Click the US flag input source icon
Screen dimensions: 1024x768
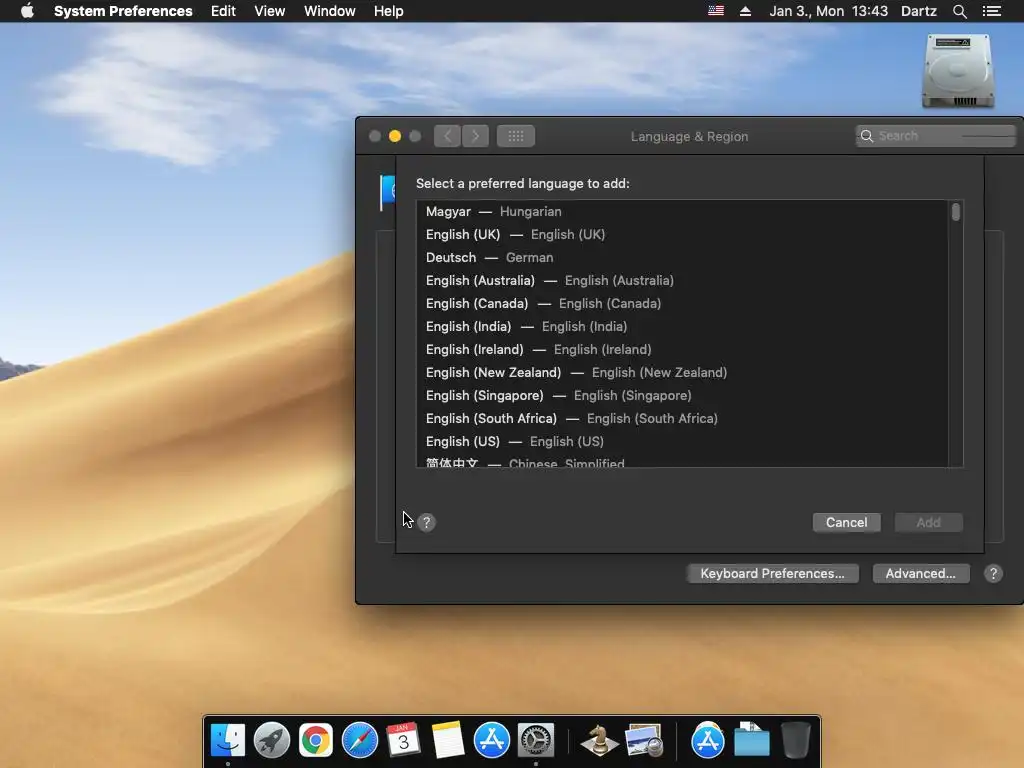coord(716,11)
